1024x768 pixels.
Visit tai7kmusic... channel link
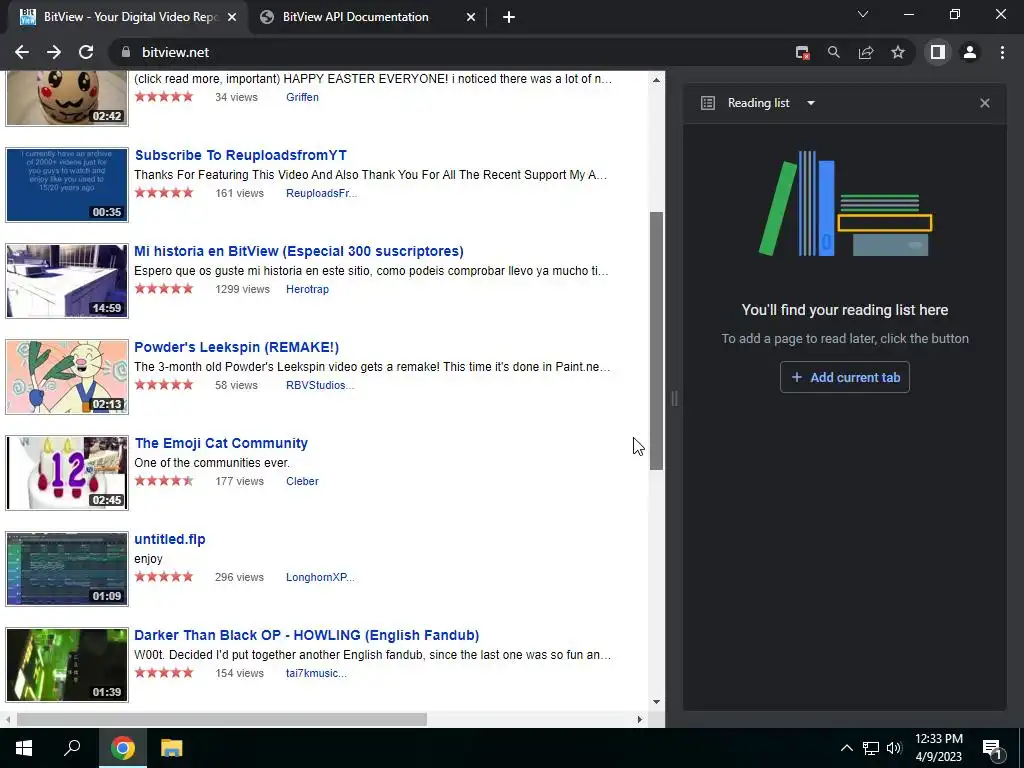[316, 673]
